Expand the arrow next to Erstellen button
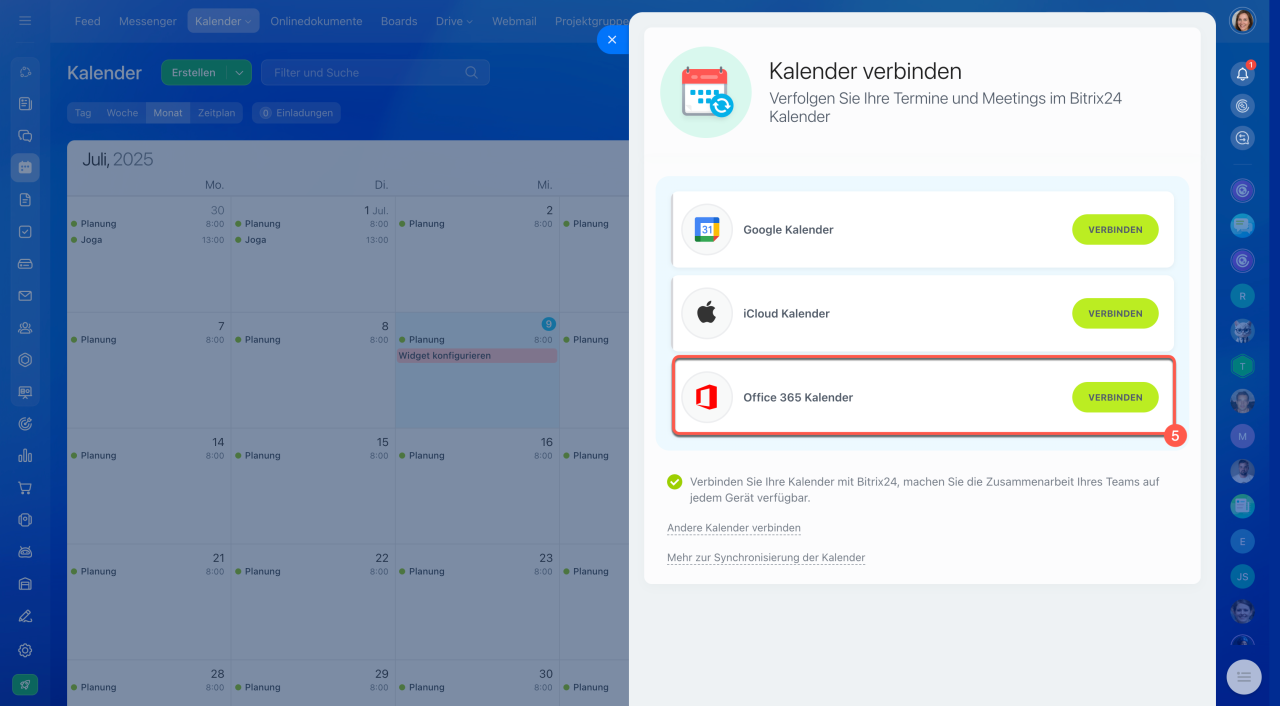 [x=239, y=73]
